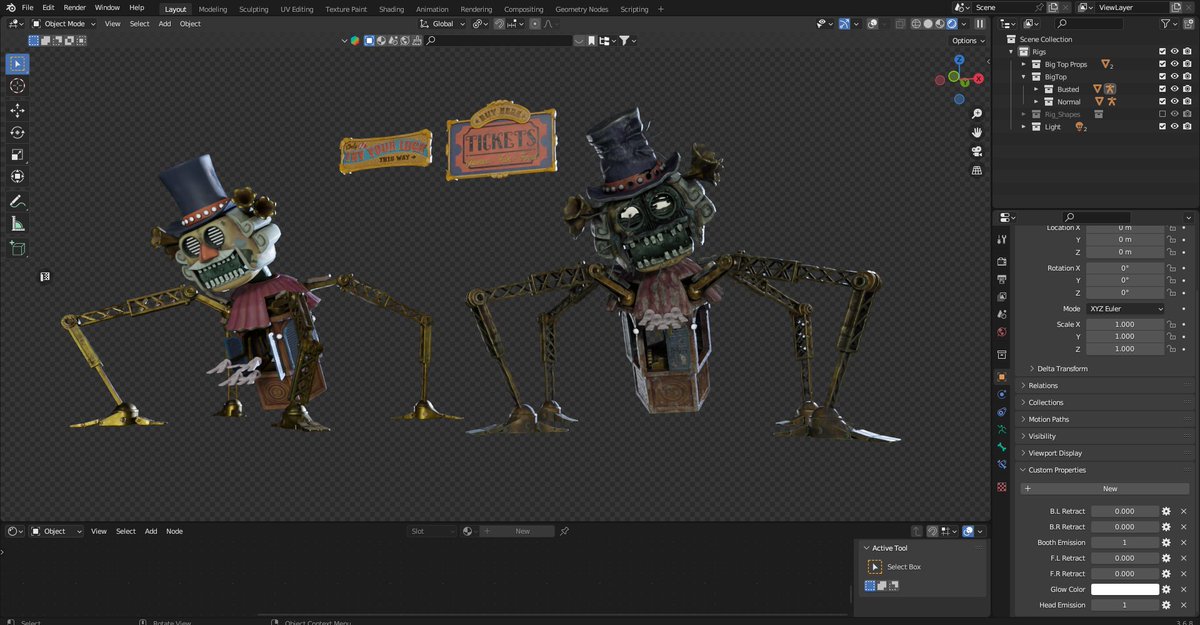Open the Object properties tab
This screenshot has width=1200, height=625.
coord(1002,377)
